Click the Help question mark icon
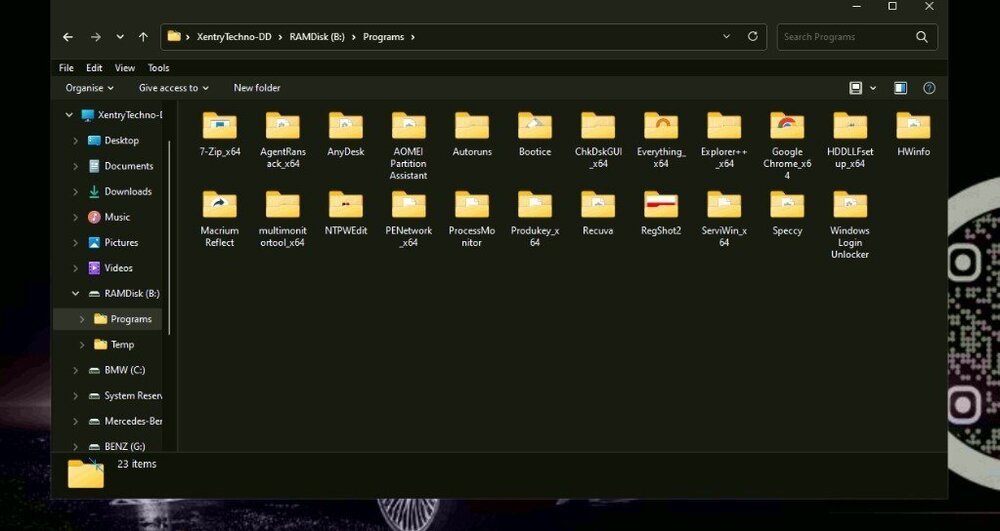The height and width of the screenshot is (531, 1000). click(x=929, y=88)
